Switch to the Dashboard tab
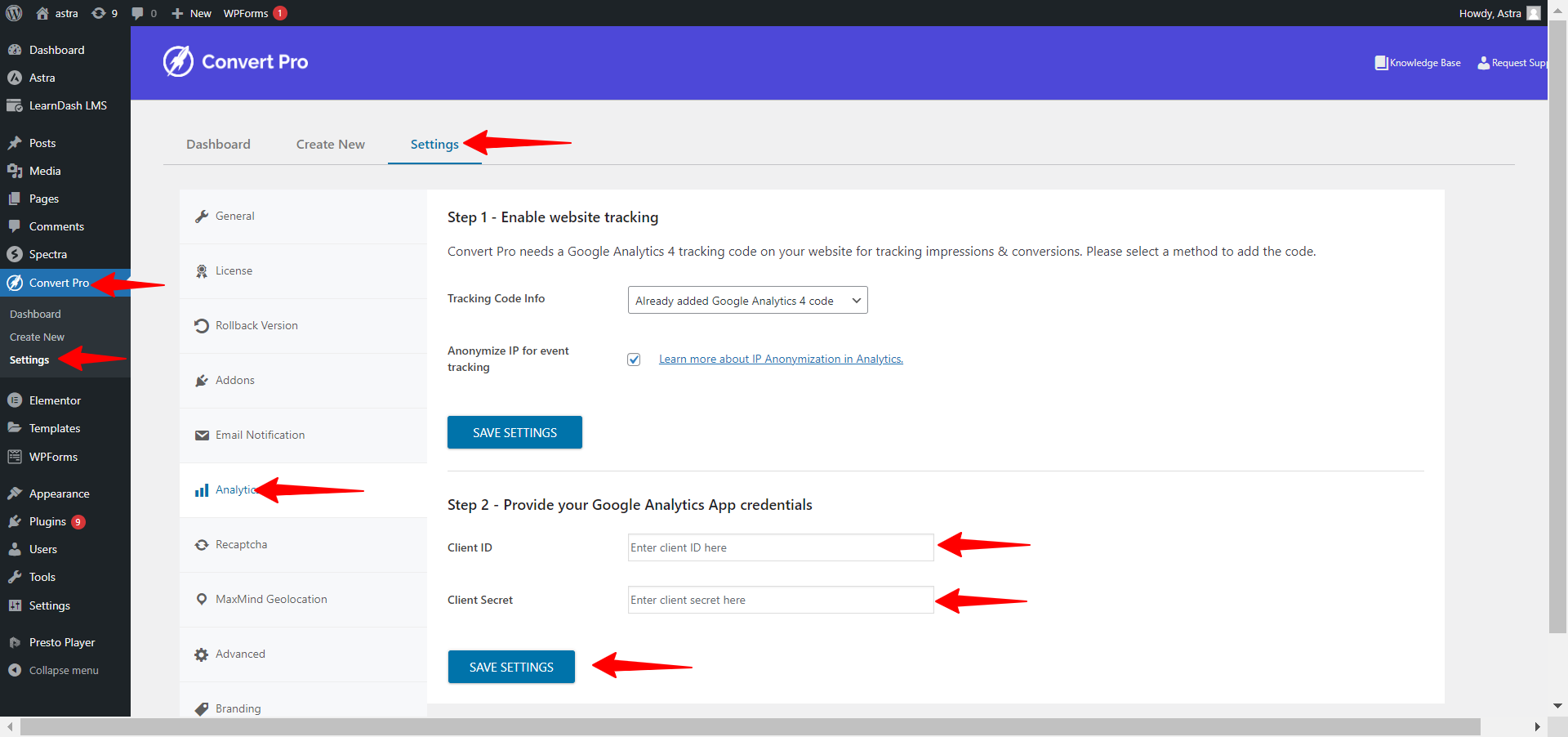This screenshot has height=737, width=1568. 218,144
